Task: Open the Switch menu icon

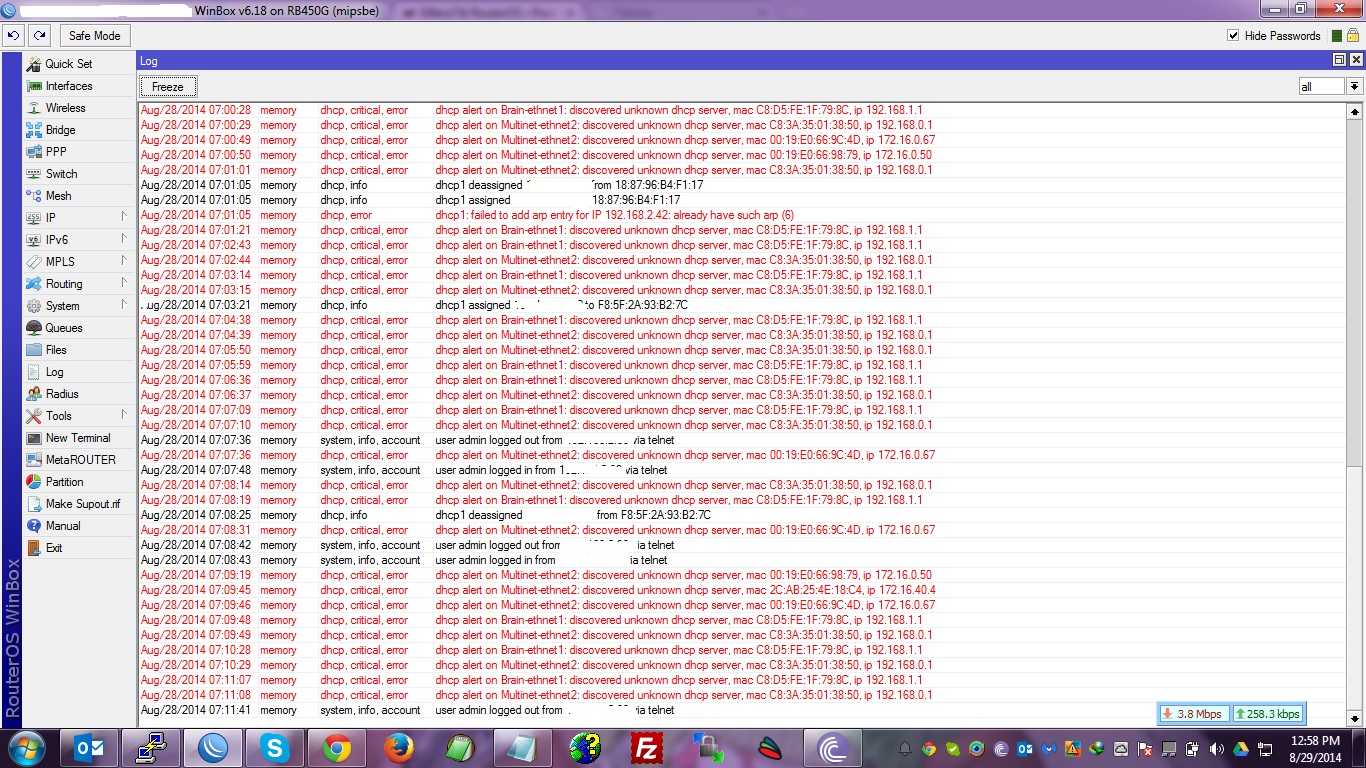Action: (34, 173)
